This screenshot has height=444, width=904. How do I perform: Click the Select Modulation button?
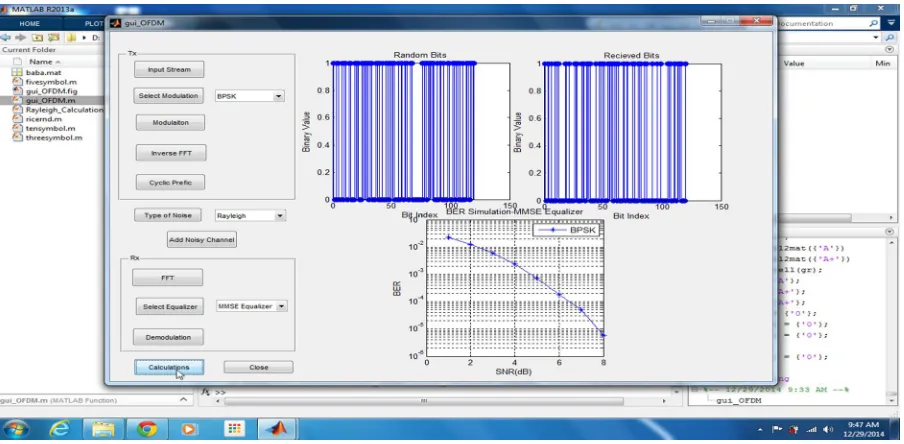[168, 96]
